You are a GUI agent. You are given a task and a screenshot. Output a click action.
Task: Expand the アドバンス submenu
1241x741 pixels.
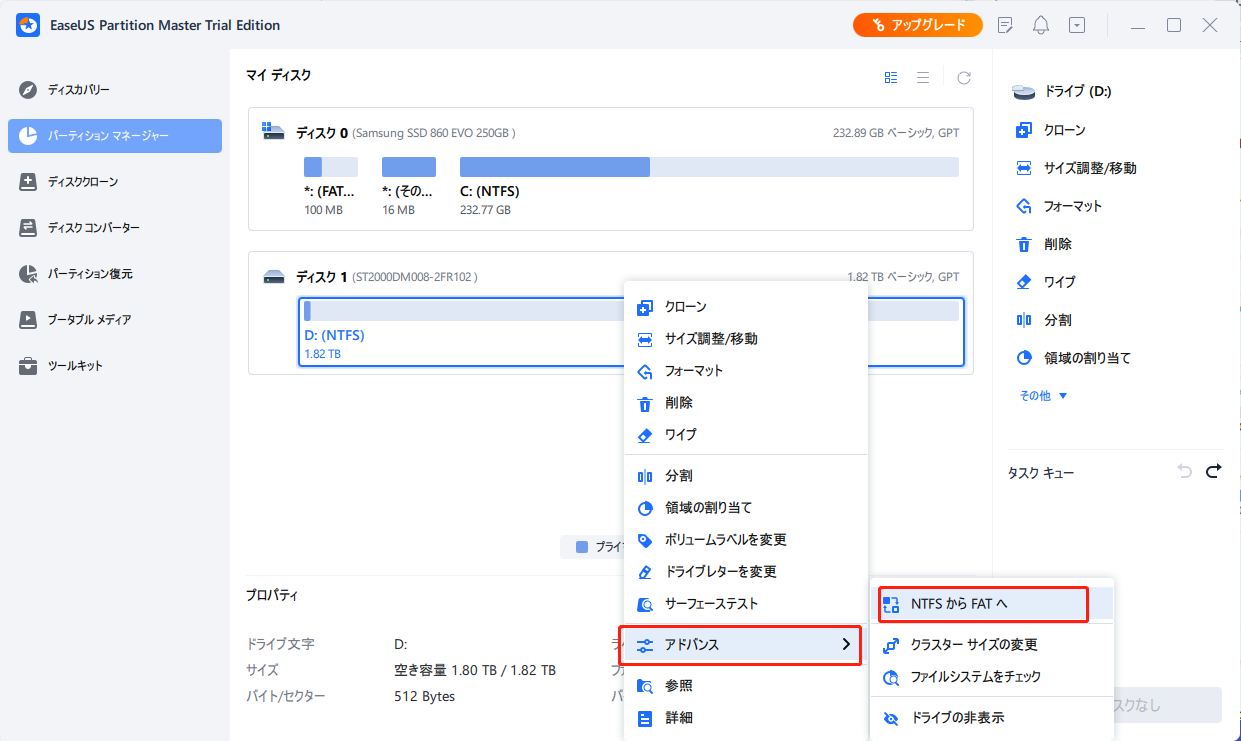(x=740, y=645)
